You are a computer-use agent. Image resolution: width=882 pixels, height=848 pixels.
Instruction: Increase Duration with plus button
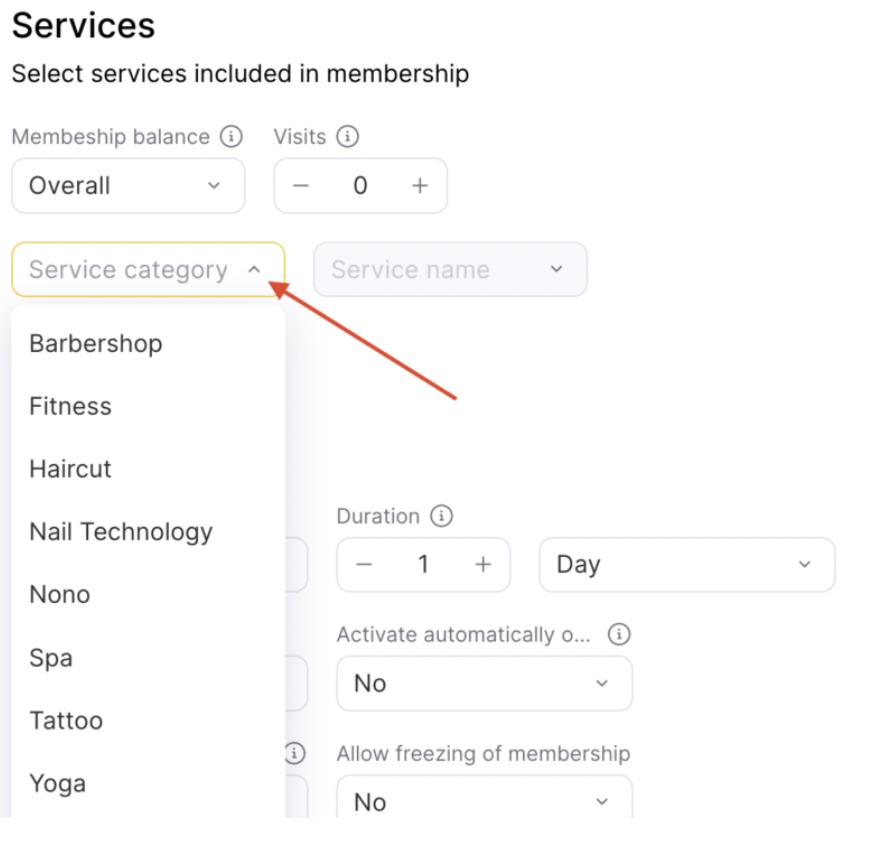(483, 565)
